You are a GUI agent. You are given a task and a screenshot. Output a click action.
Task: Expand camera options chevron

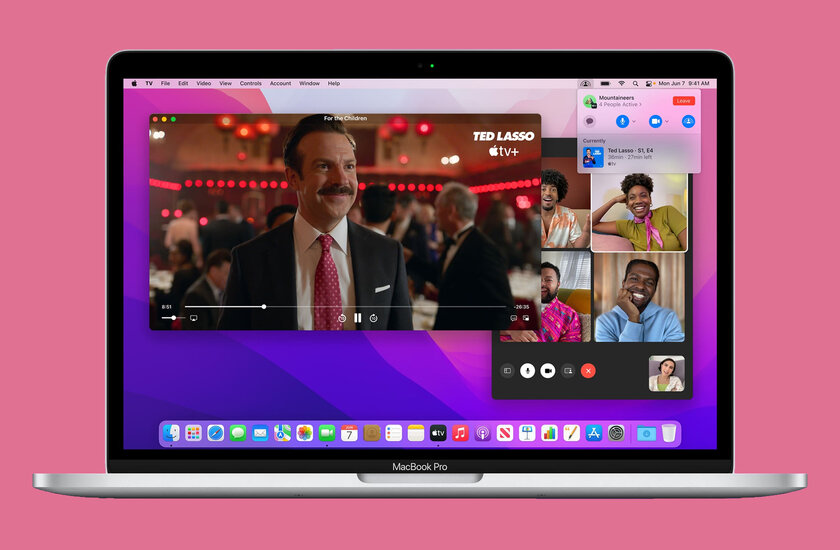tap(667, 122)
